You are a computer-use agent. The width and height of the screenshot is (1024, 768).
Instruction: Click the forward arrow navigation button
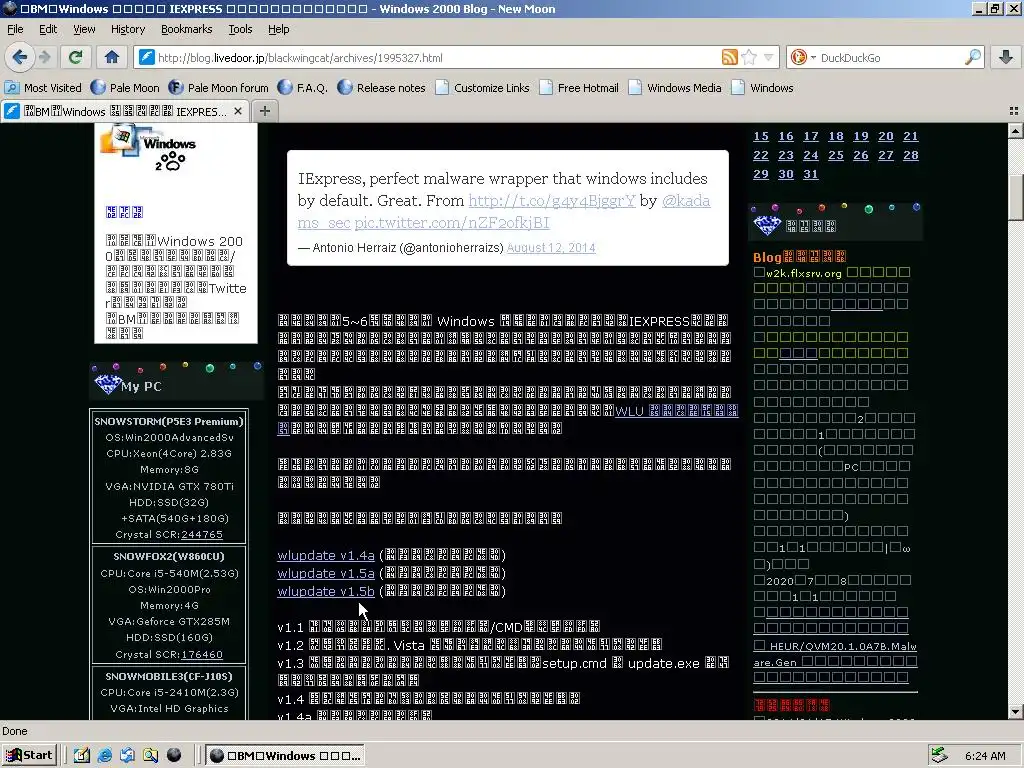tap(45, 57)
